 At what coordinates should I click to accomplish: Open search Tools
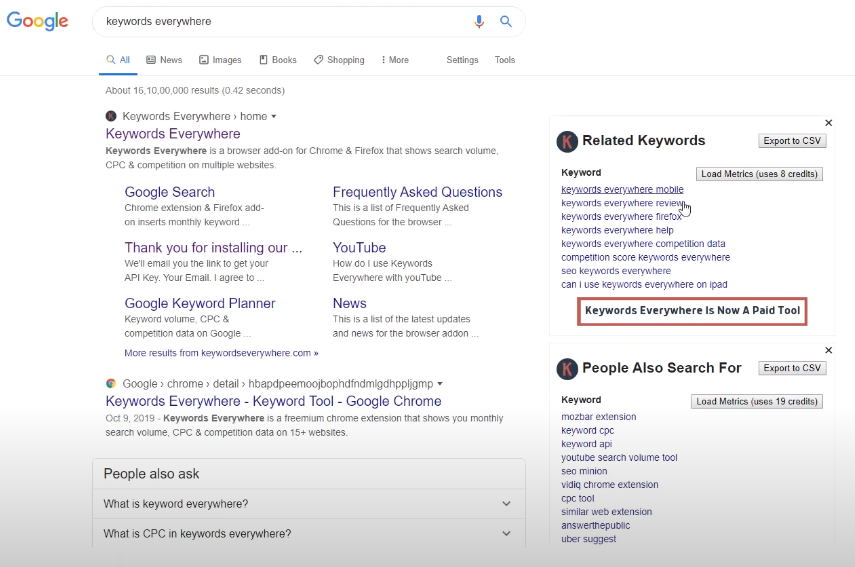pos(505,60)
